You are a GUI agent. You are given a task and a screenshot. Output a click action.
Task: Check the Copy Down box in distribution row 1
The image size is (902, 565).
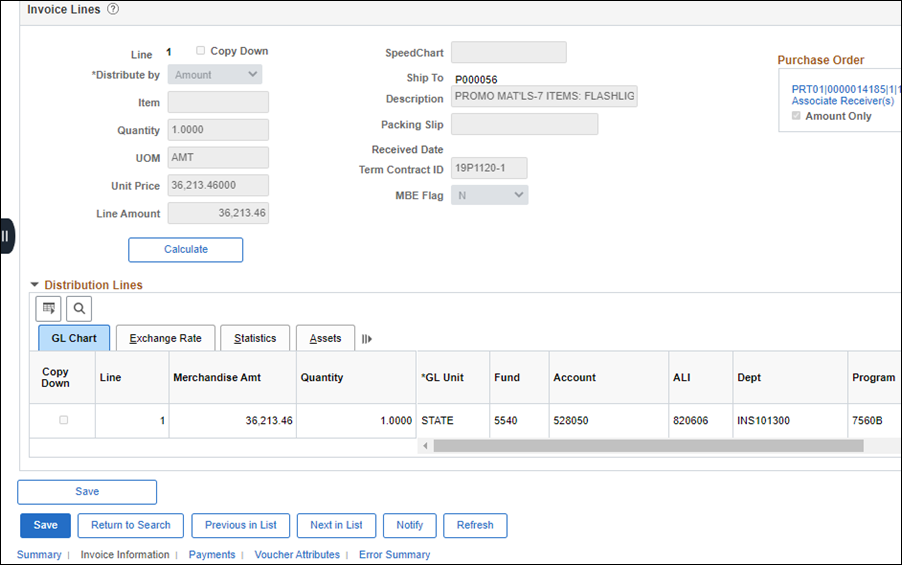[x=63, y=421]
